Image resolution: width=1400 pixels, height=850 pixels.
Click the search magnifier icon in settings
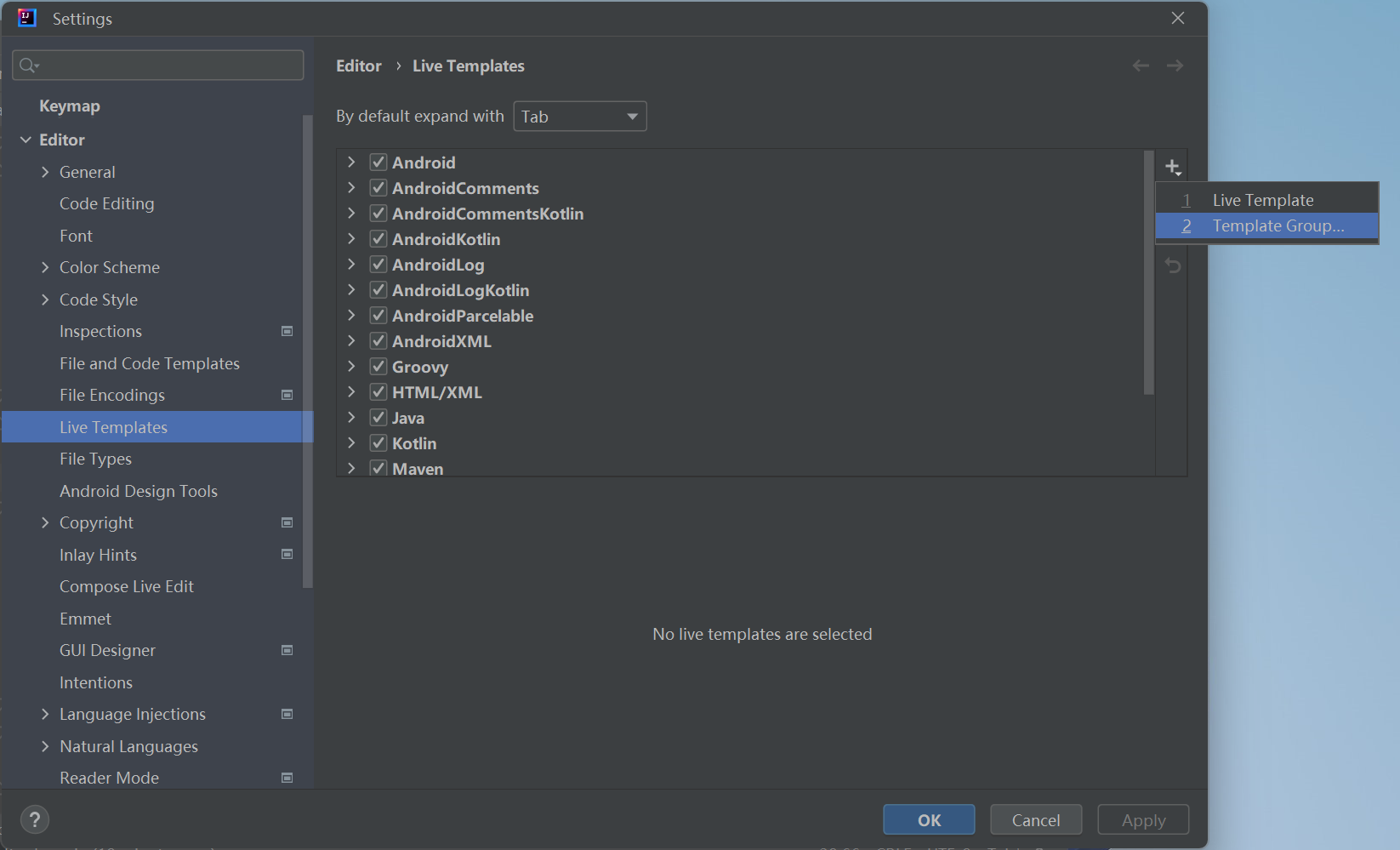[28, 66]
